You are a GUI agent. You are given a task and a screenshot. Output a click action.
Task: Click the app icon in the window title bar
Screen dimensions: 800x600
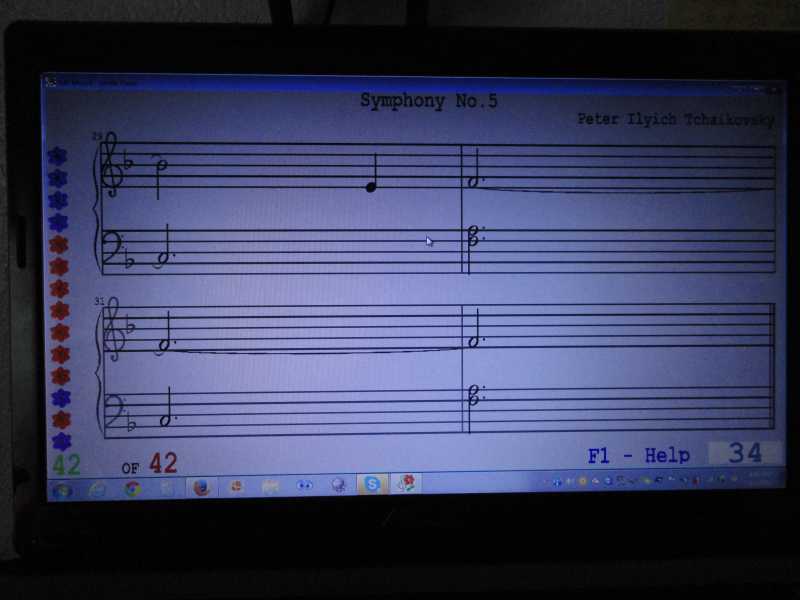coord(50,82)
